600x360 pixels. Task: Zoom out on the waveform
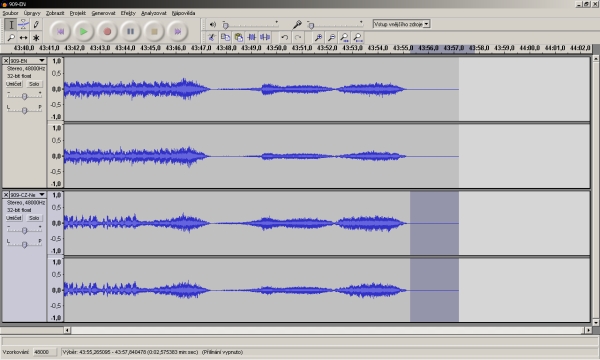coord(331,37)
